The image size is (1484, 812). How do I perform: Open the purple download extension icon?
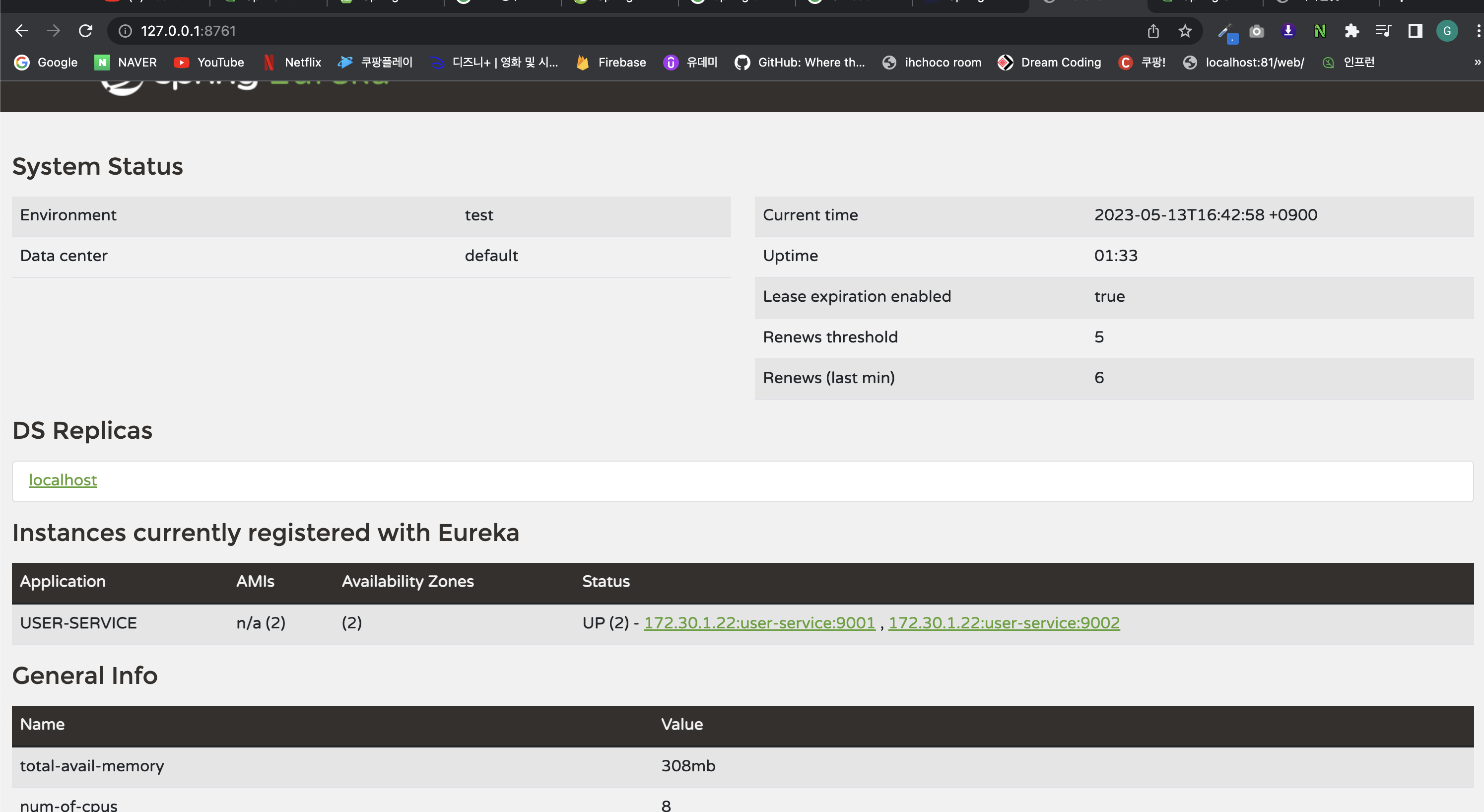[x=1288, y=31]
